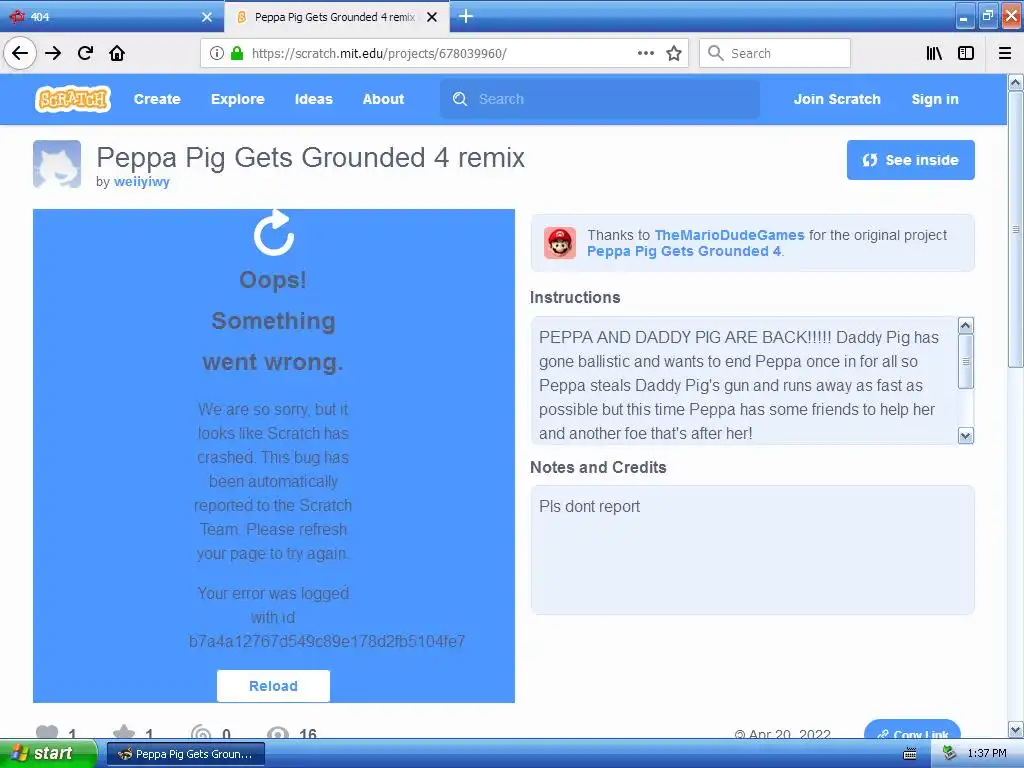Click the magnifier in Scratch search bar
Screen dimensions: 1024x768
pos(460,99)
